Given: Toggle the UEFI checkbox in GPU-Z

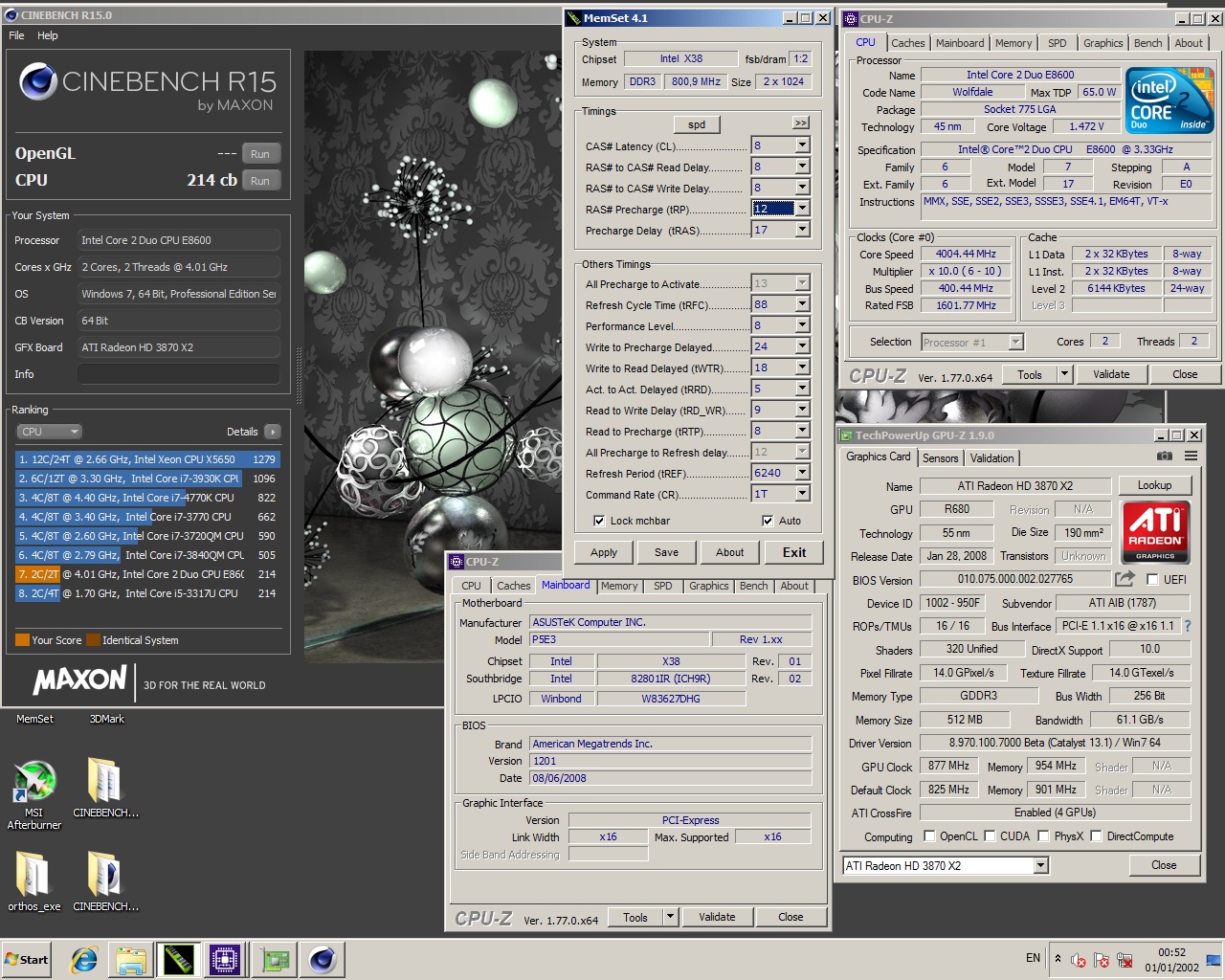Looking at the screenshot, I should tap(1152, 579).
